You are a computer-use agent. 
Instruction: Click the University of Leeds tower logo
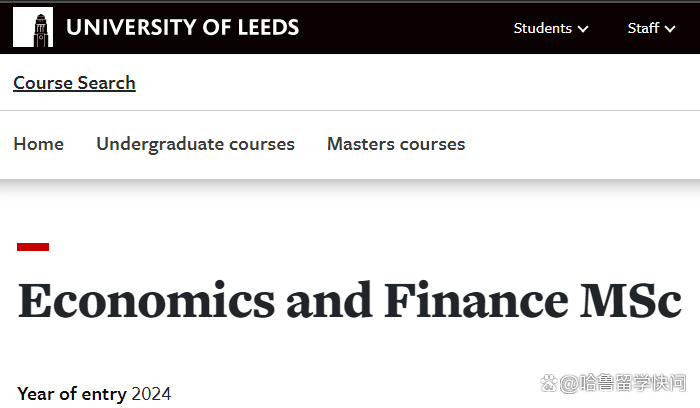33,28
